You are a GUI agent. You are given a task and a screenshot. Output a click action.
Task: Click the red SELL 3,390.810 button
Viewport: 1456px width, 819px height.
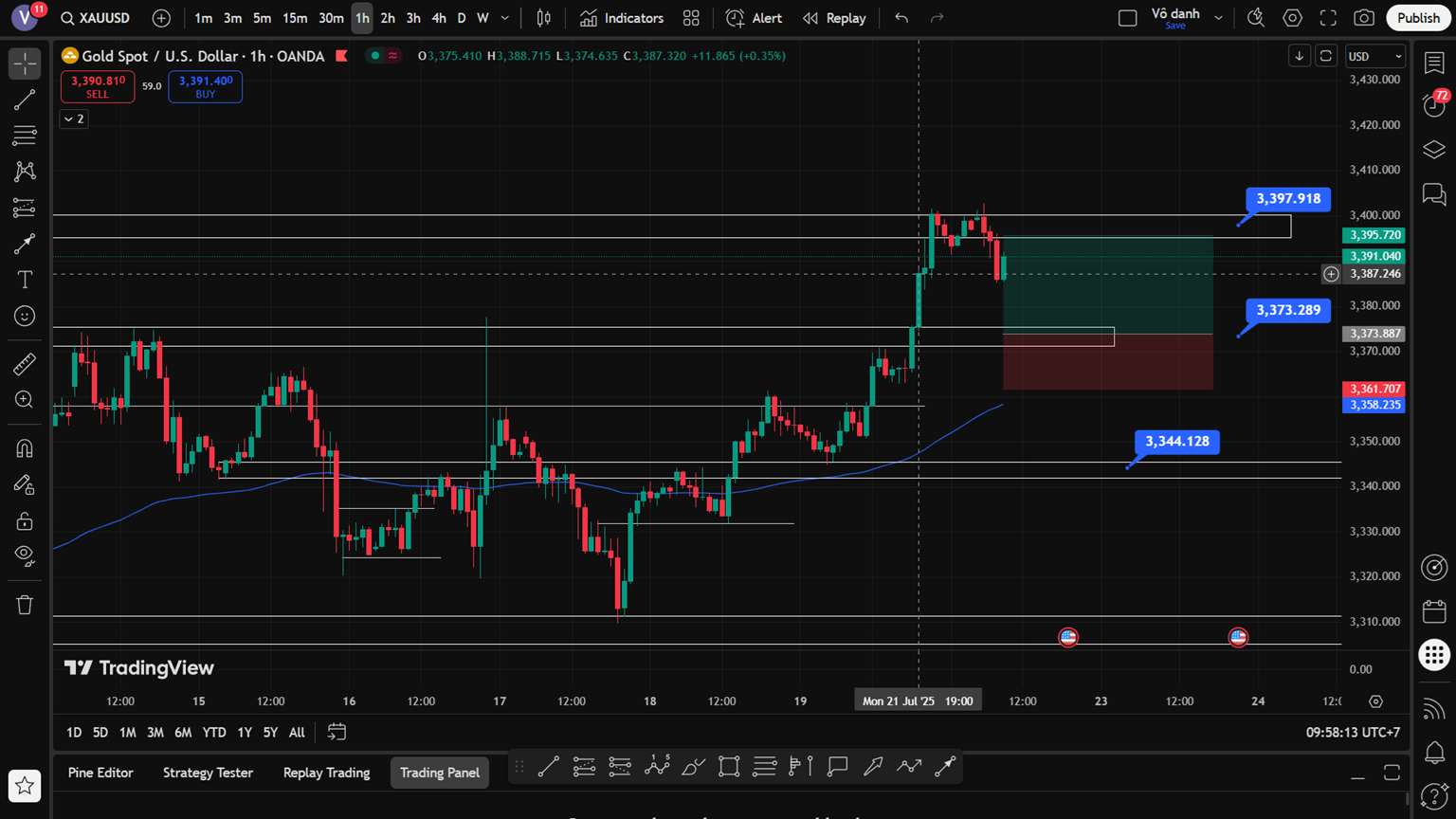point(98,86)
